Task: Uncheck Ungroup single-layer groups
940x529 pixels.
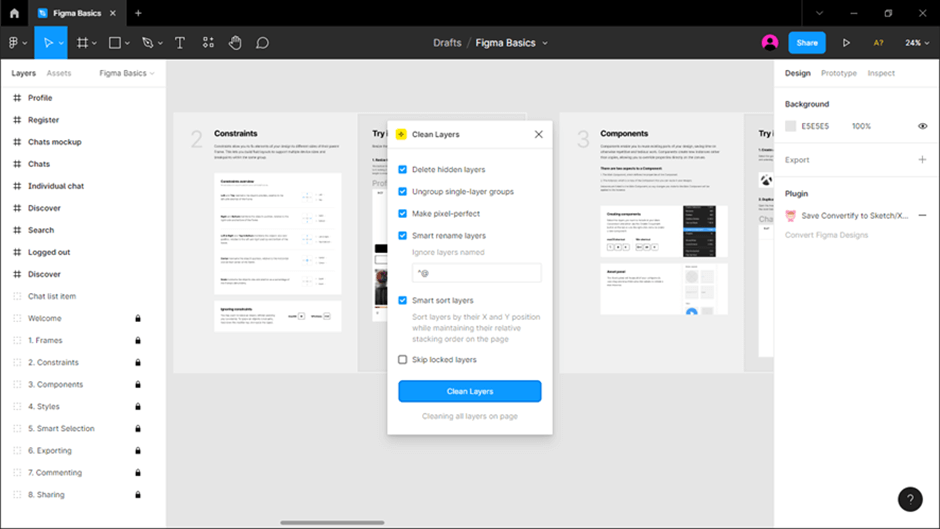Action: pyautogui.click(x=402, y=192)
